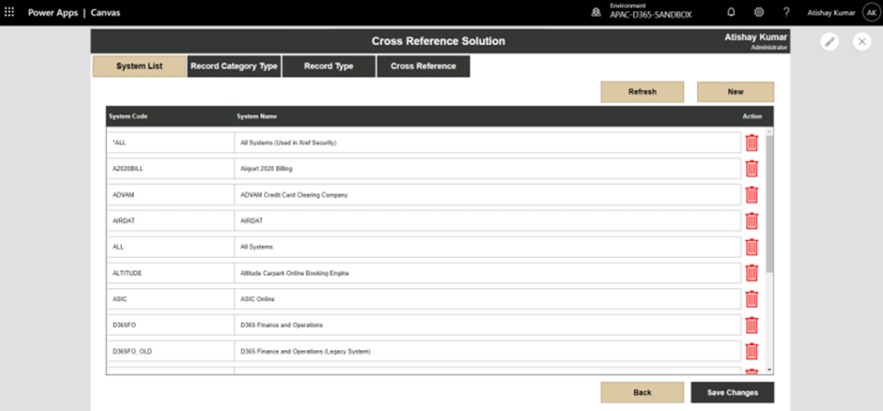Image resolution: width=883 pixels, height=411 pixels.
Task: Delete the D365FO_OLD row
Action: point(752,351)
